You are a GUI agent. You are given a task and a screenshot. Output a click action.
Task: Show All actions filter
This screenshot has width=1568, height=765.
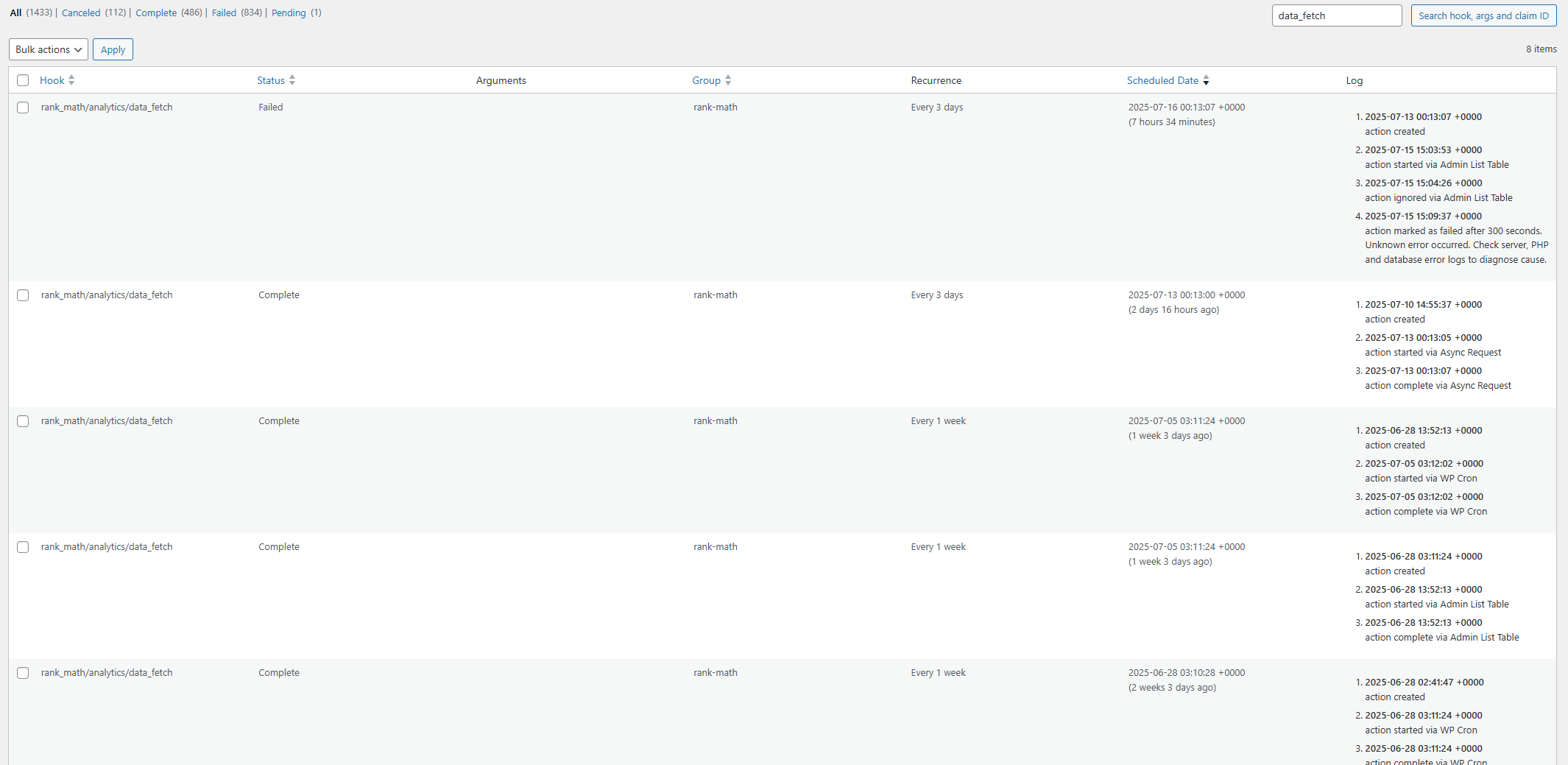click(15, 13)
